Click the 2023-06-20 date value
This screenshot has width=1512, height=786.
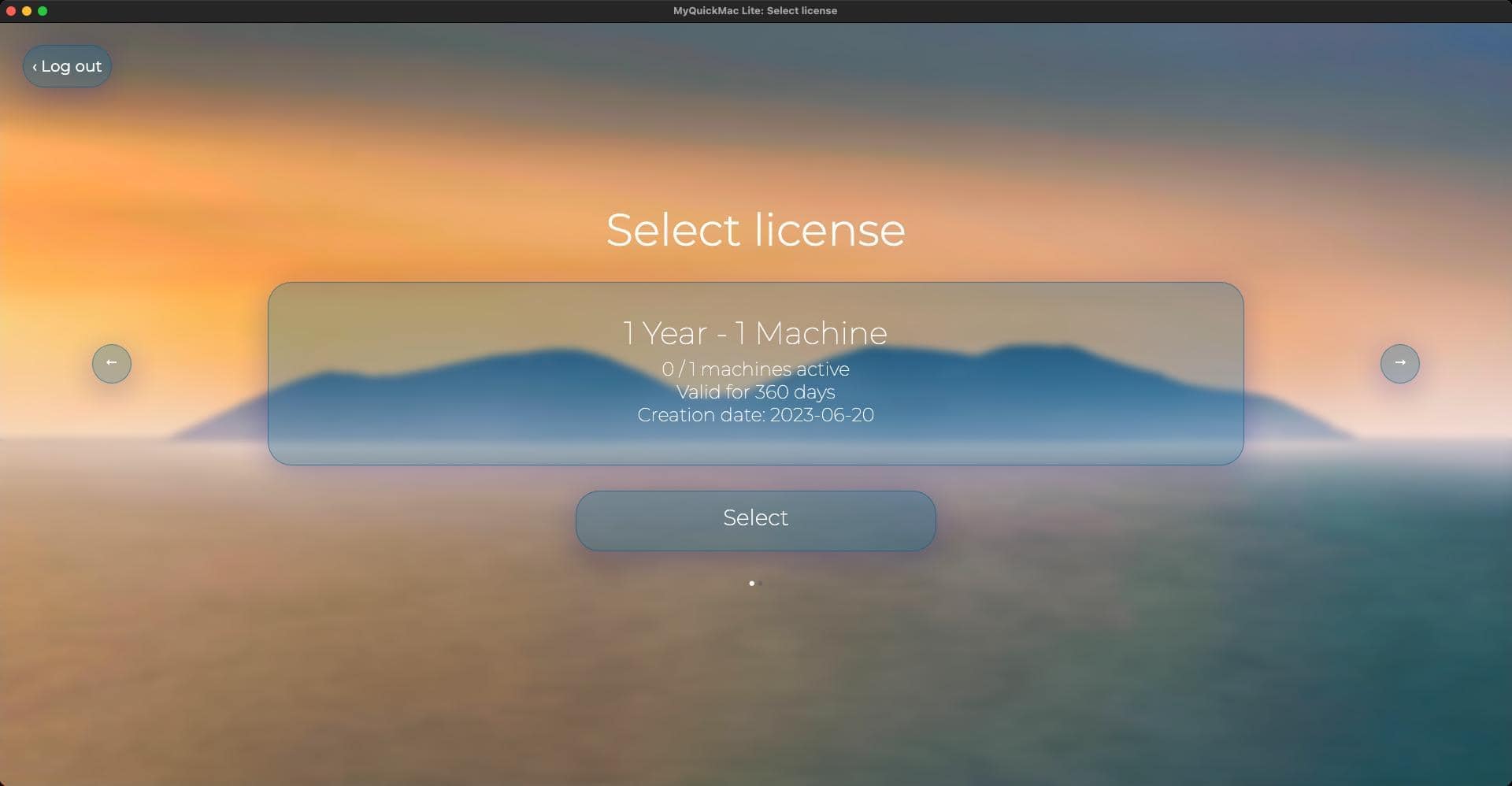(x=821, y=415)
